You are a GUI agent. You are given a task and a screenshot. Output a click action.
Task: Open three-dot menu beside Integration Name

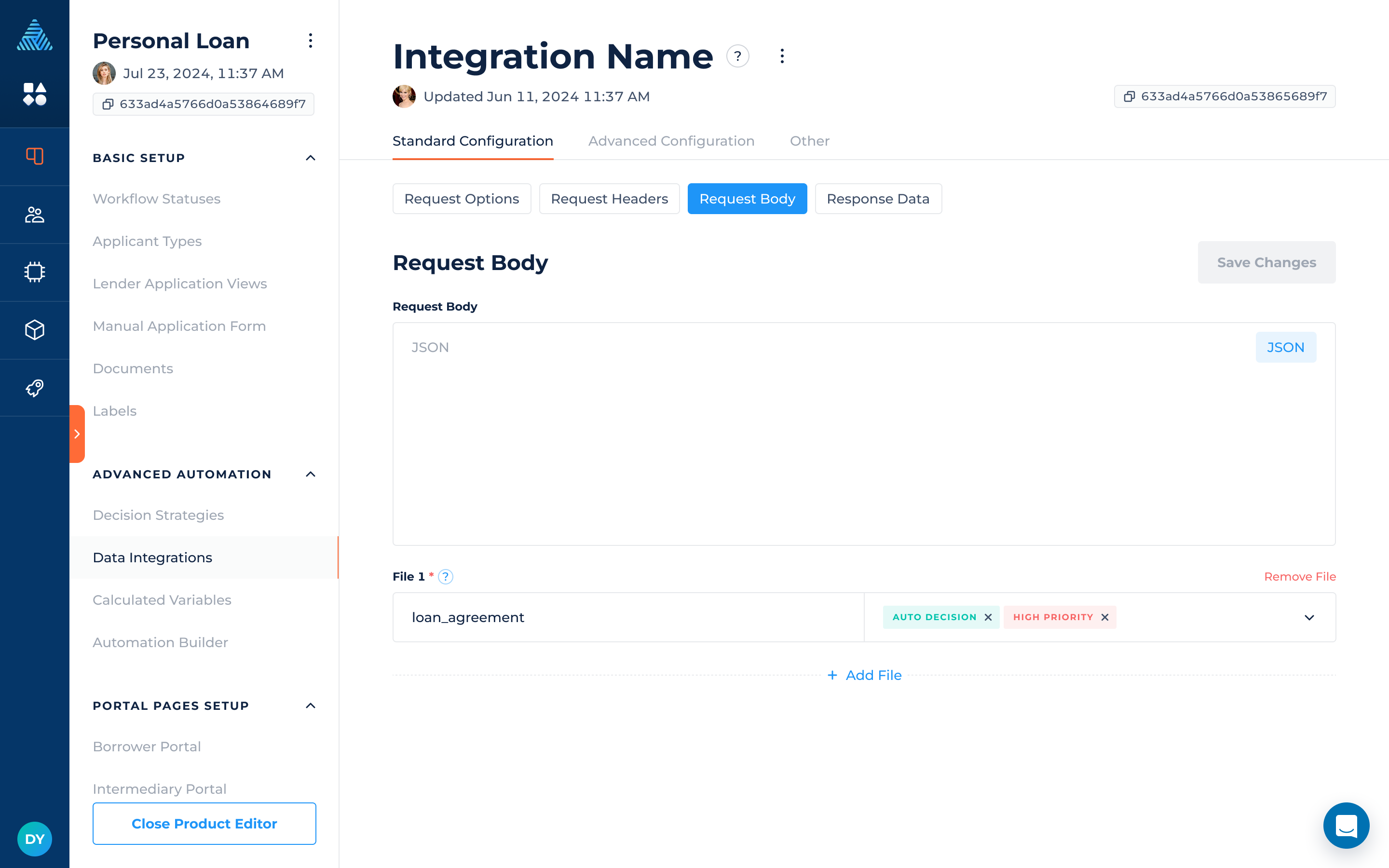[x=782, y=56]
